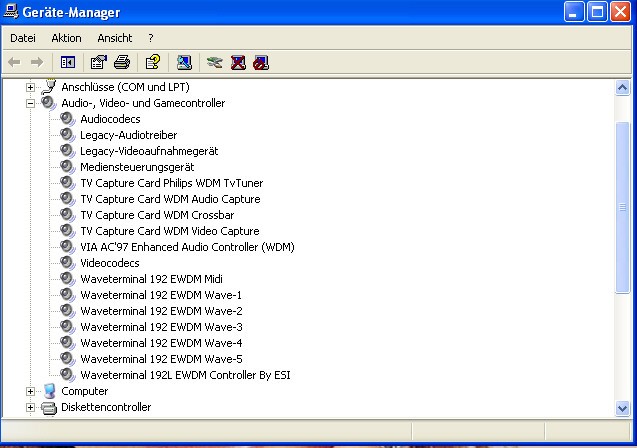Toggle the console tree pane button
The width and height of the screenshot is (637, 448).
[x=68, y=62]
